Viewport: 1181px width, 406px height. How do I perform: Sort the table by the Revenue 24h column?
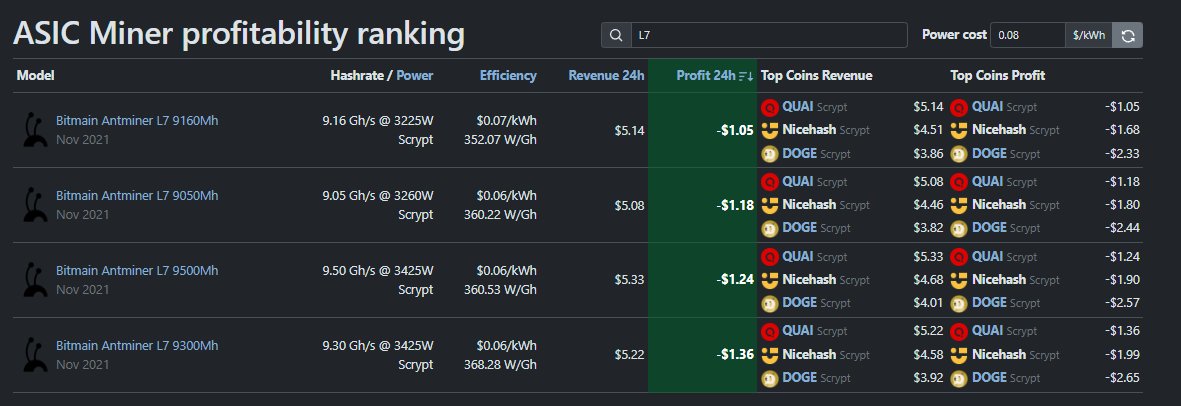point(606,75)
